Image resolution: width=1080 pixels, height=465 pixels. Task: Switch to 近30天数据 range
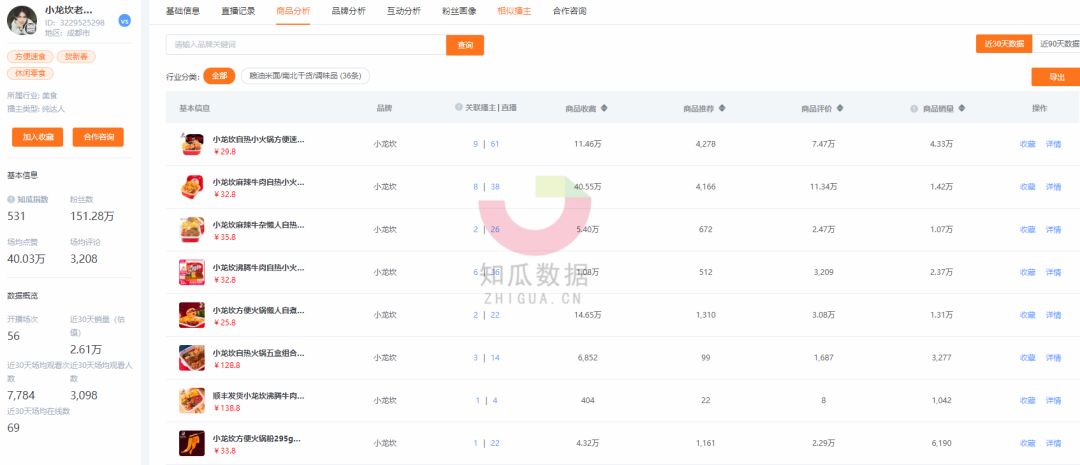click(1004, 43)
